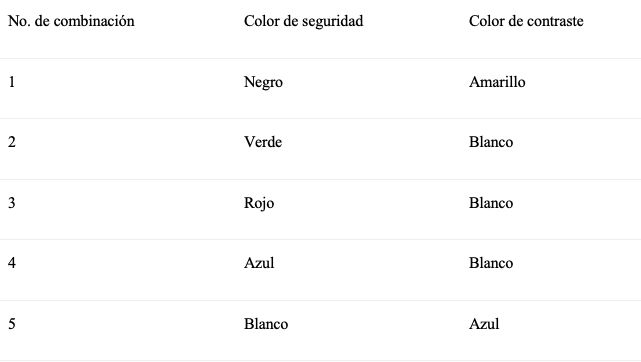Click the 'Verde' safety color cell
This screenshot has width=641, height=362.
(263, 142)
